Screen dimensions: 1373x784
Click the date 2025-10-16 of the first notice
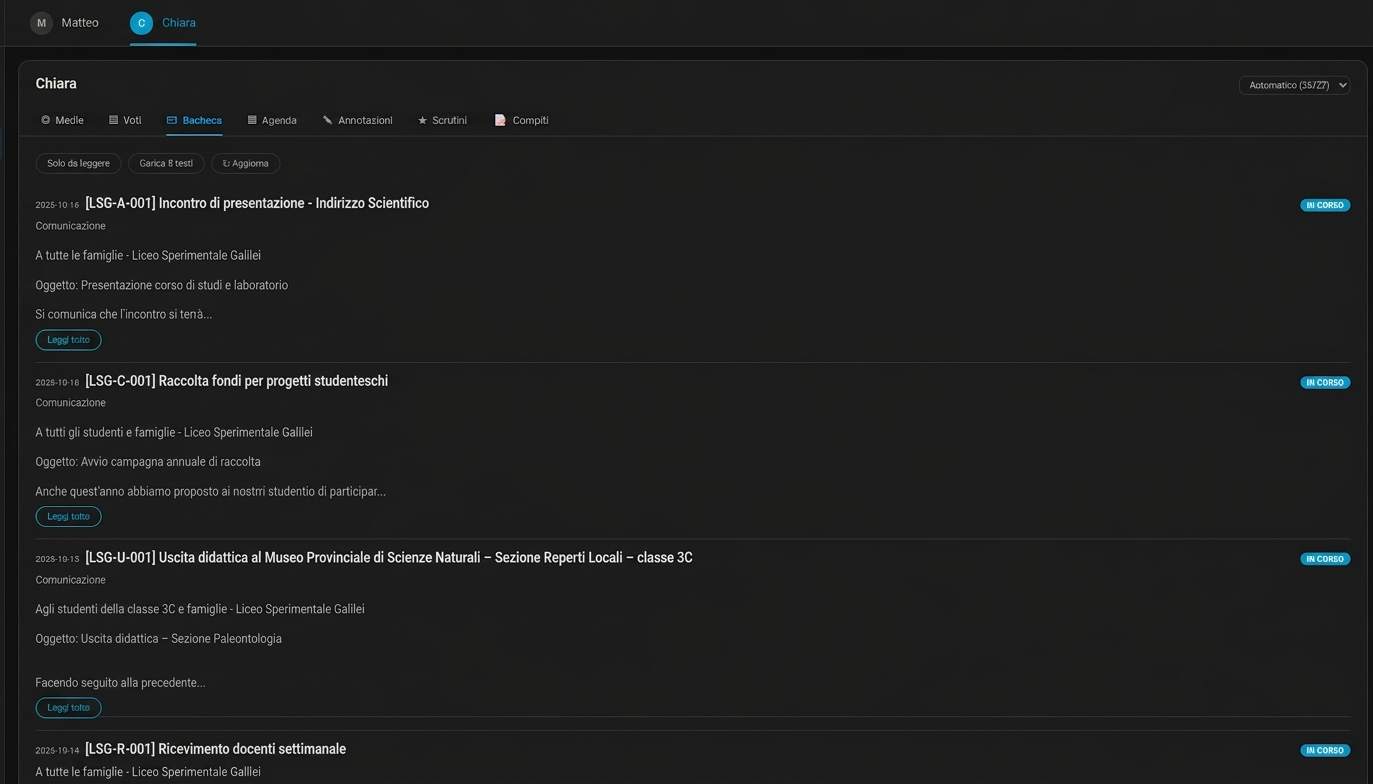(57, 205)
